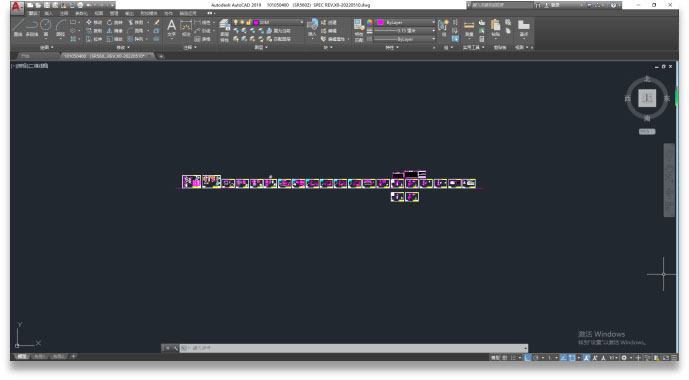The width and height of the screenshot is (689, 380).
Task: Add new drawing tab with plus button
Action: (161, 56)
